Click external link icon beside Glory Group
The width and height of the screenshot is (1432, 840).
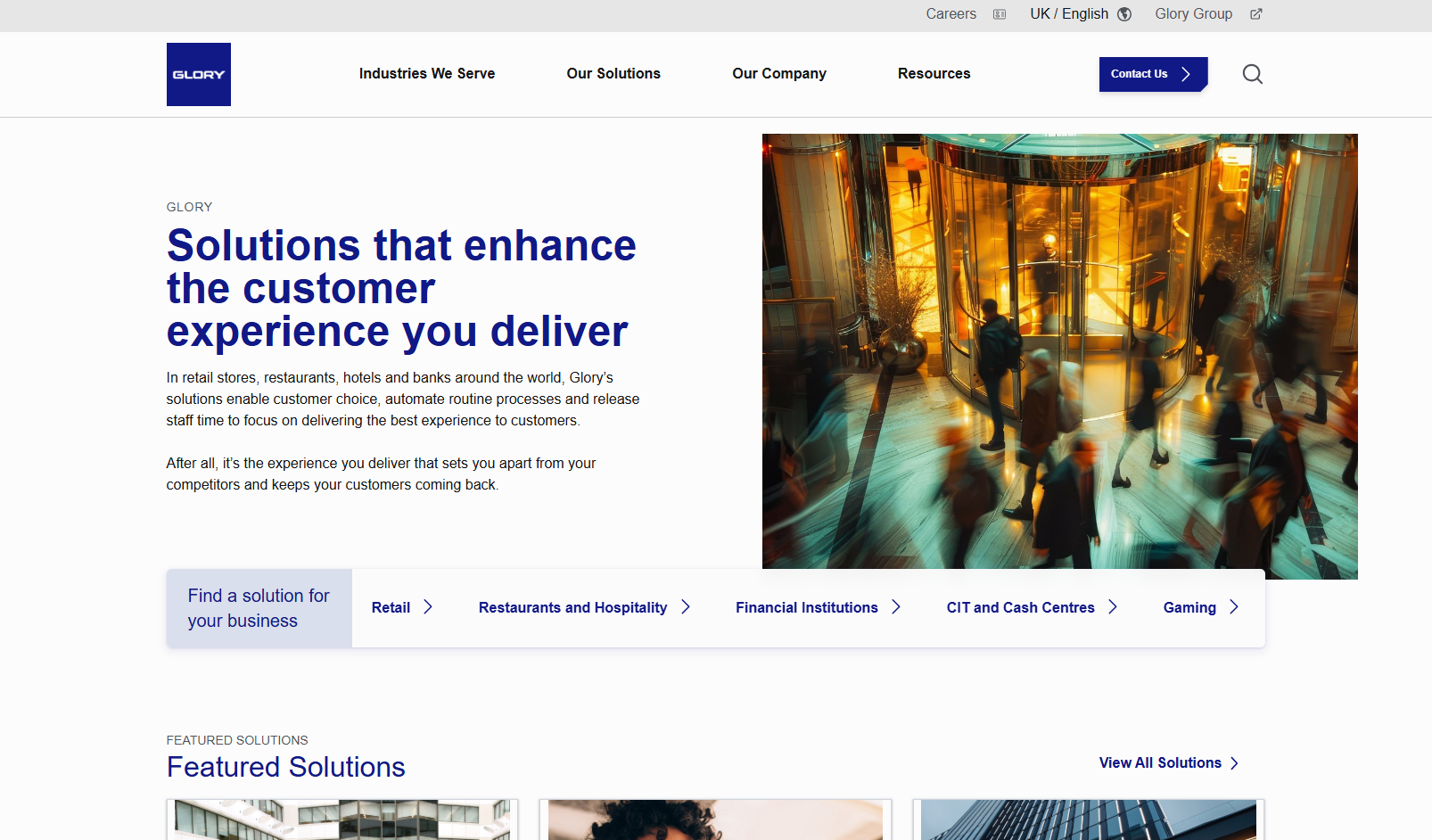pos(1255,14)
